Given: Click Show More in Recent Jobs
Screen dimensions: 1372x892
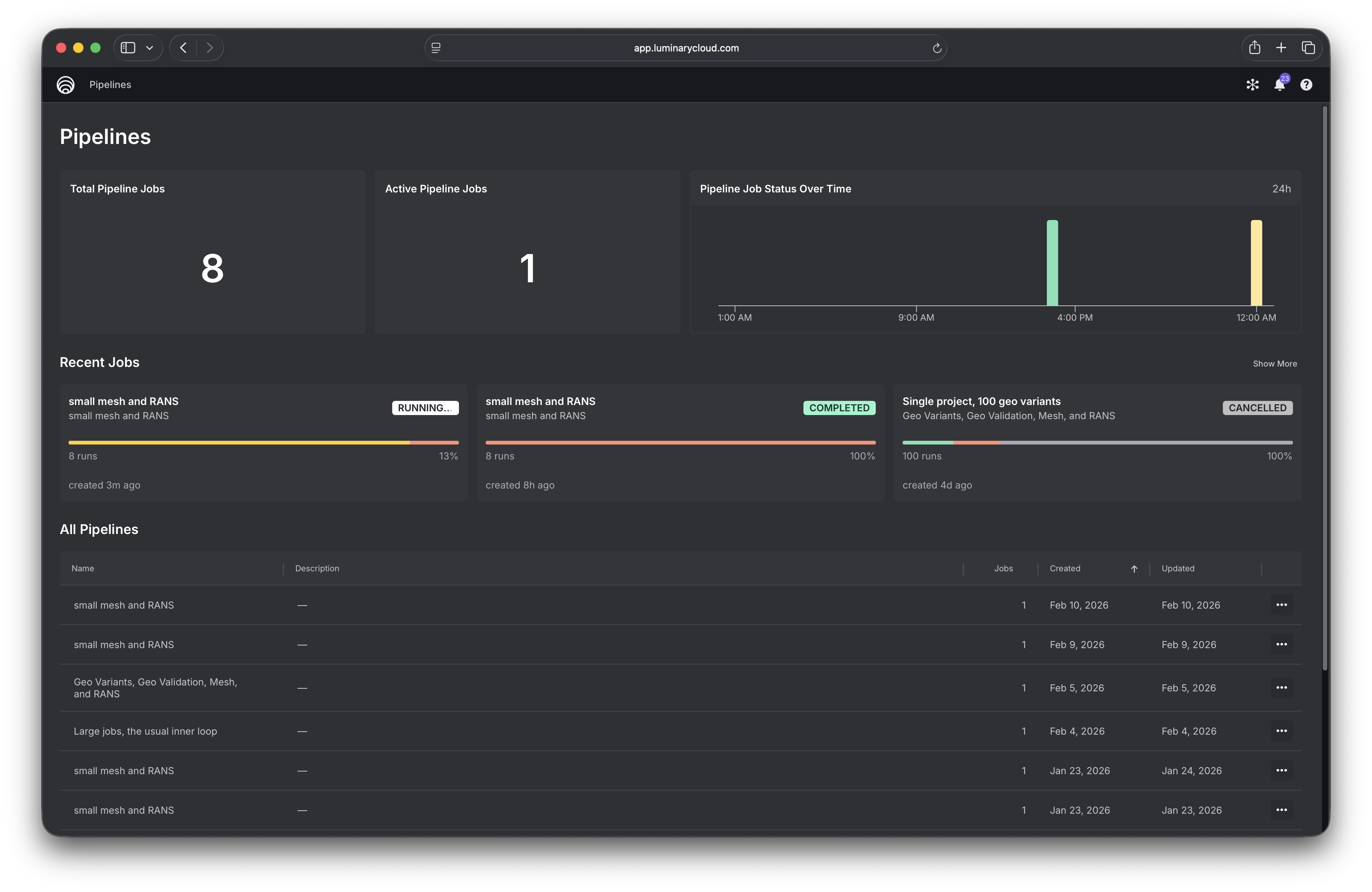Looking at the screenshot, I should tap(1274, 363).
